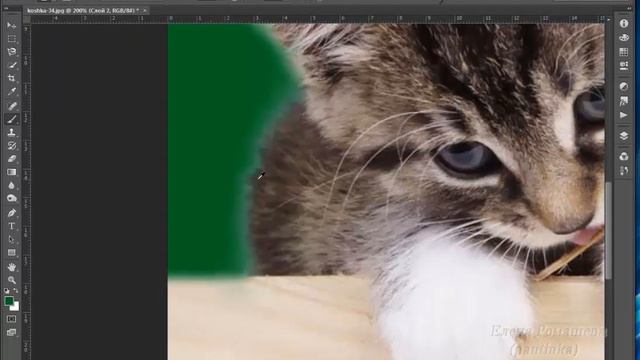Select the Eraser tool
640x360 pixels.
(11, 159)
